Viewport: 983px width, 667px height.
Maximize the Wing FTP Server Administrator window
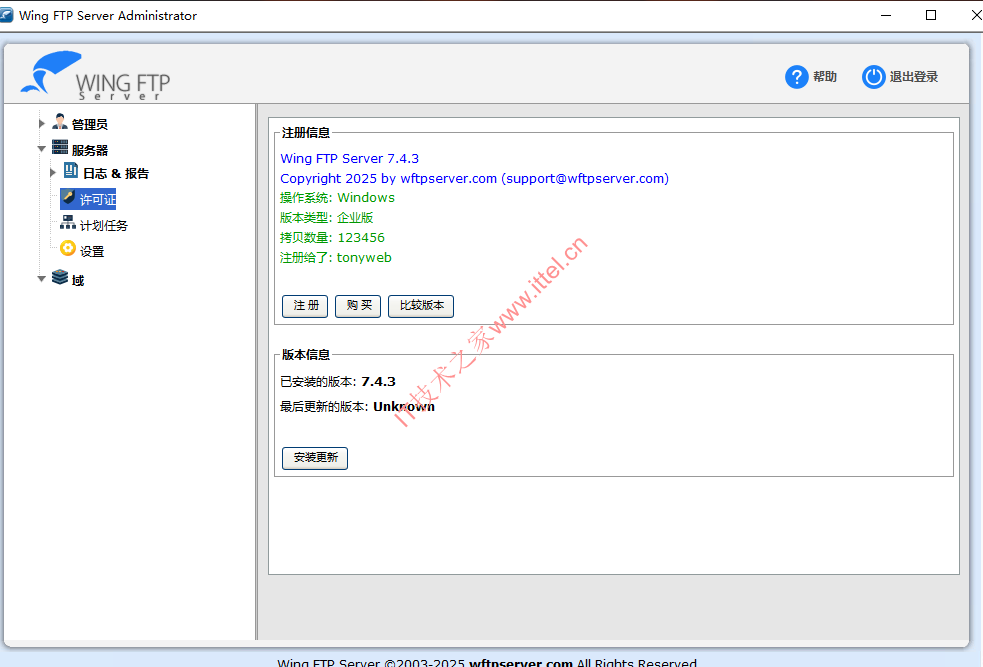point(931,15)
